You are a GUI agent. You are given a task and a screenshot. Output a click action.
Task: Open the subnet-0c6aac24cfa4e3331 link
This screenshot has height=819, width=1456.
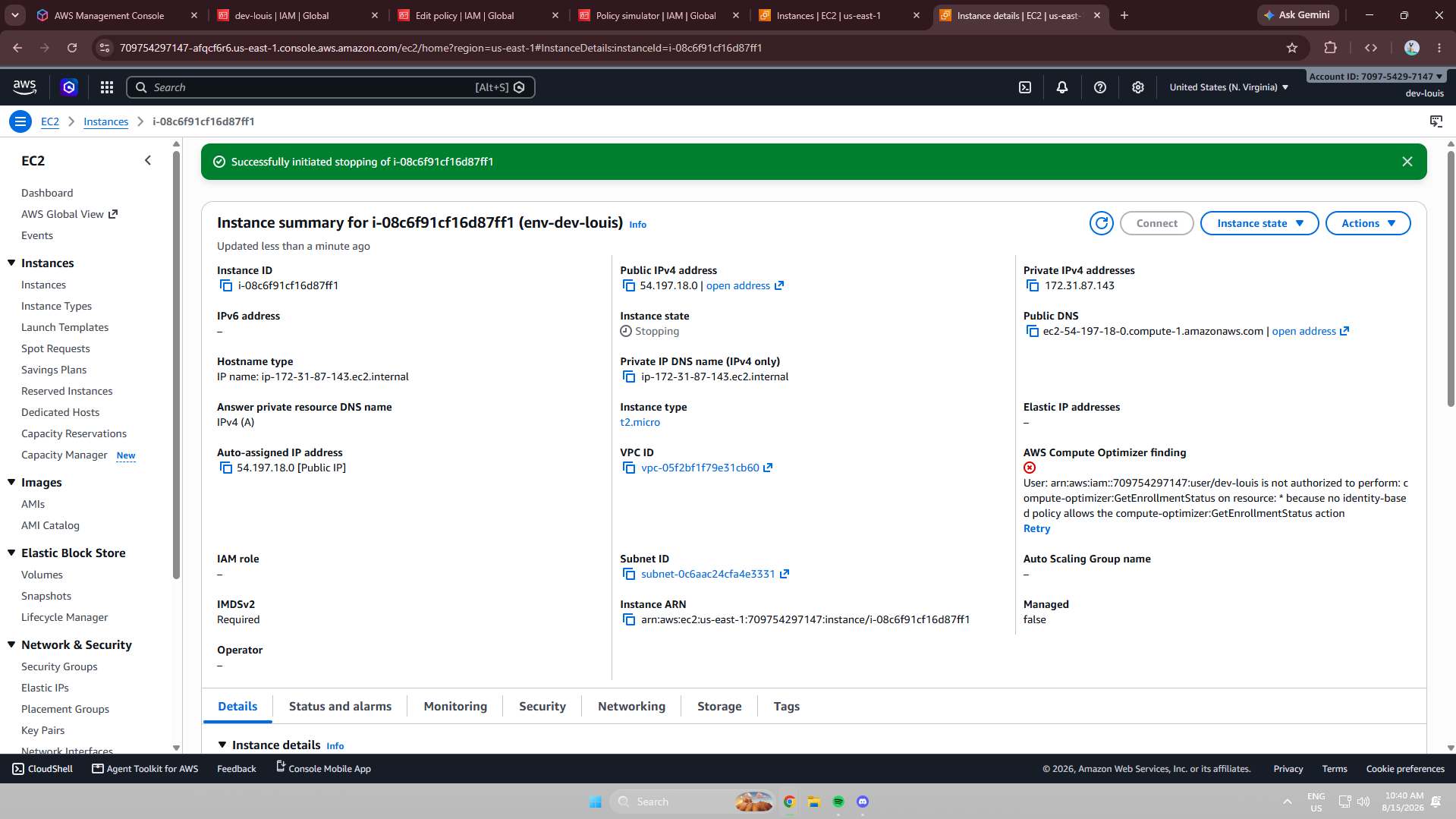708,575
